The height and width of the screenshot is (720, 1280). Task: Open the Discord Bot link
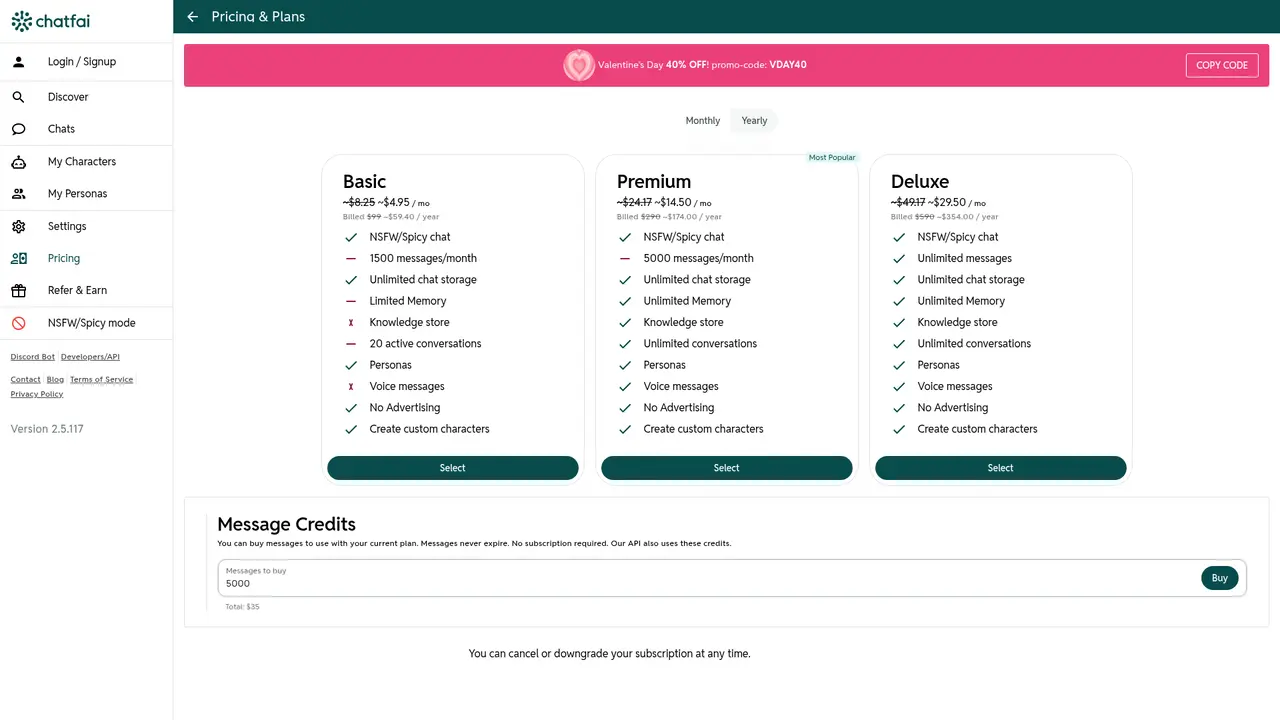point(33,357)
